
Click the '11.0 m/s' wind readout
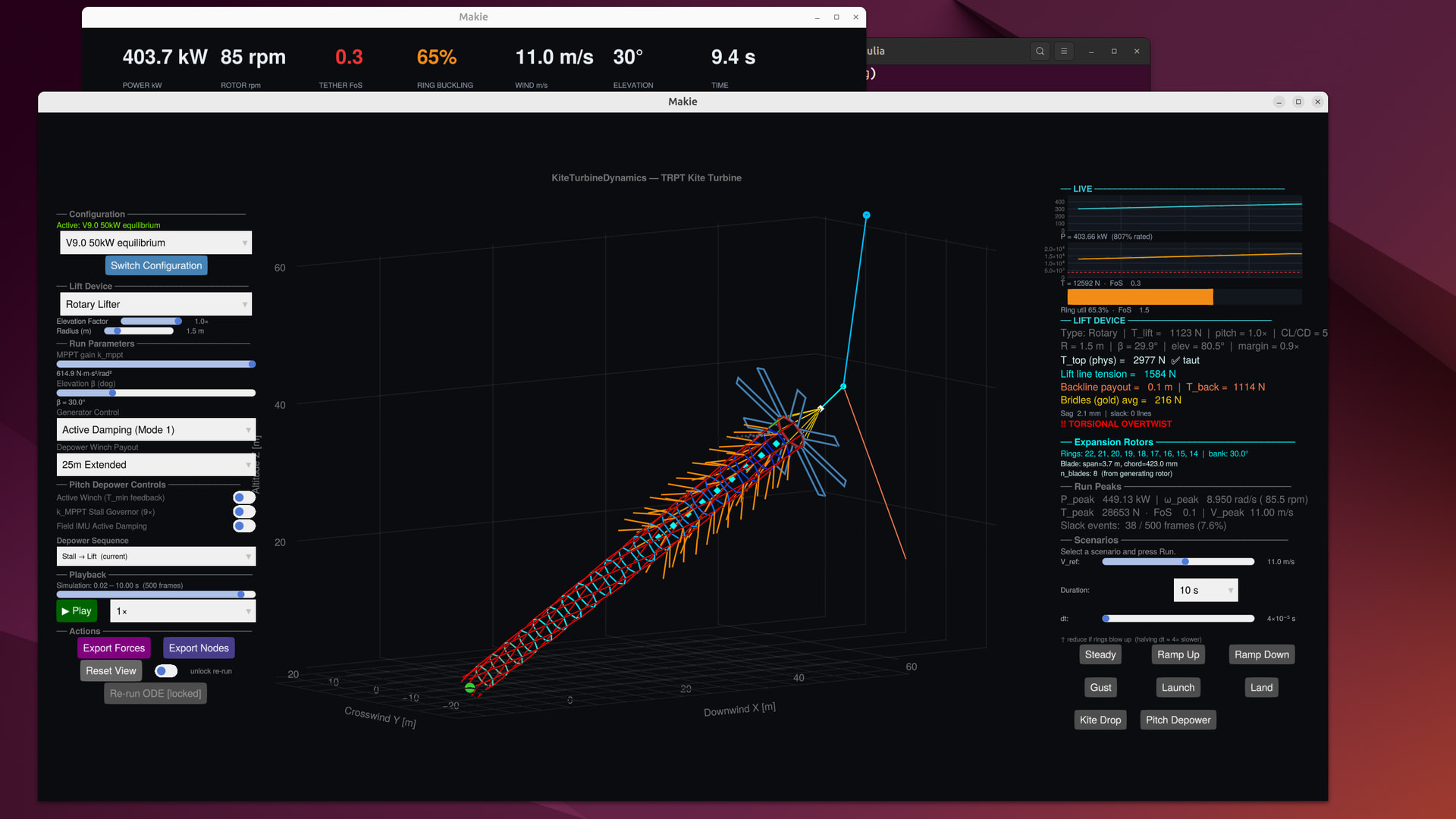pyautogui.click(x=554, y=58)
